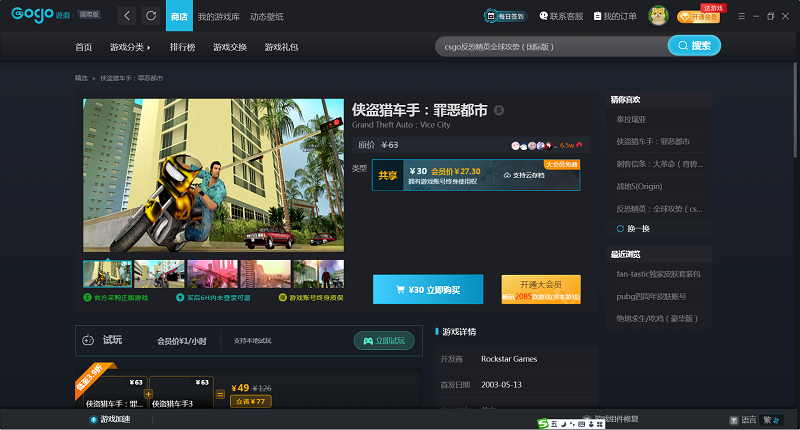Click the search input field

coord(551,46)
